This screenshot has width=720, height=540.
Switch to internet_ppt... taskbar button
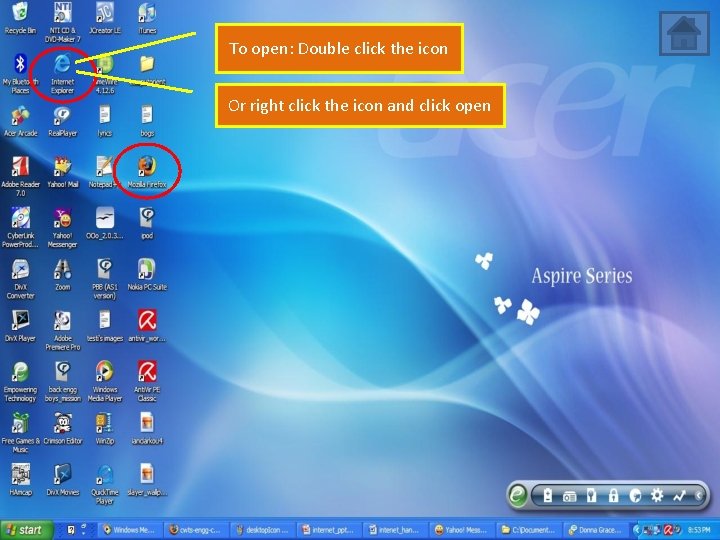coord(329,530)
